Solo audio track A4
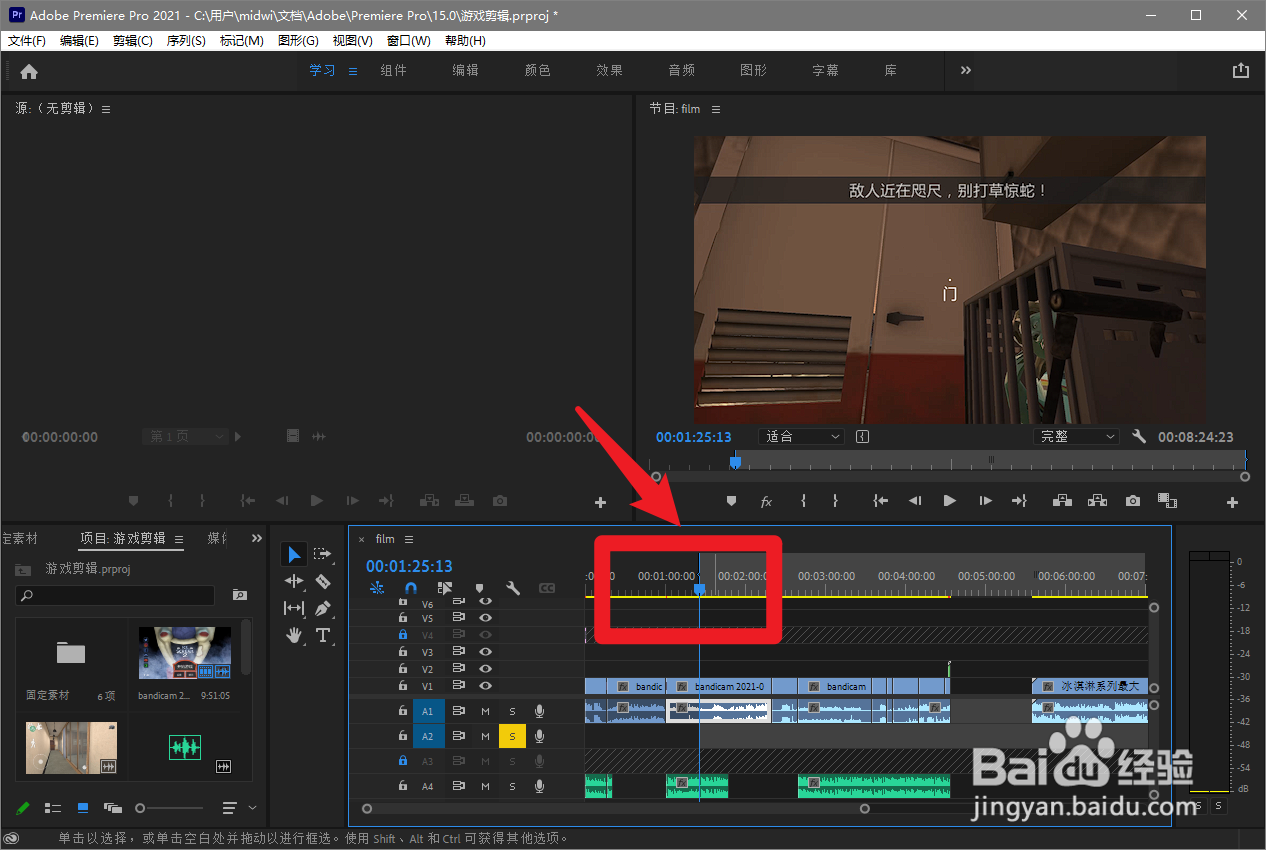1266x850 pixels. (512, 787)
